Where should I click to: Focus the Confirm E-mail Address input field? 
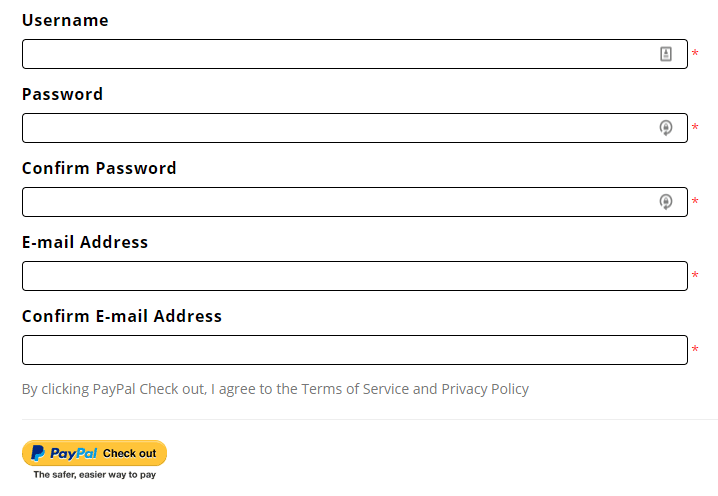pos(355,350)
